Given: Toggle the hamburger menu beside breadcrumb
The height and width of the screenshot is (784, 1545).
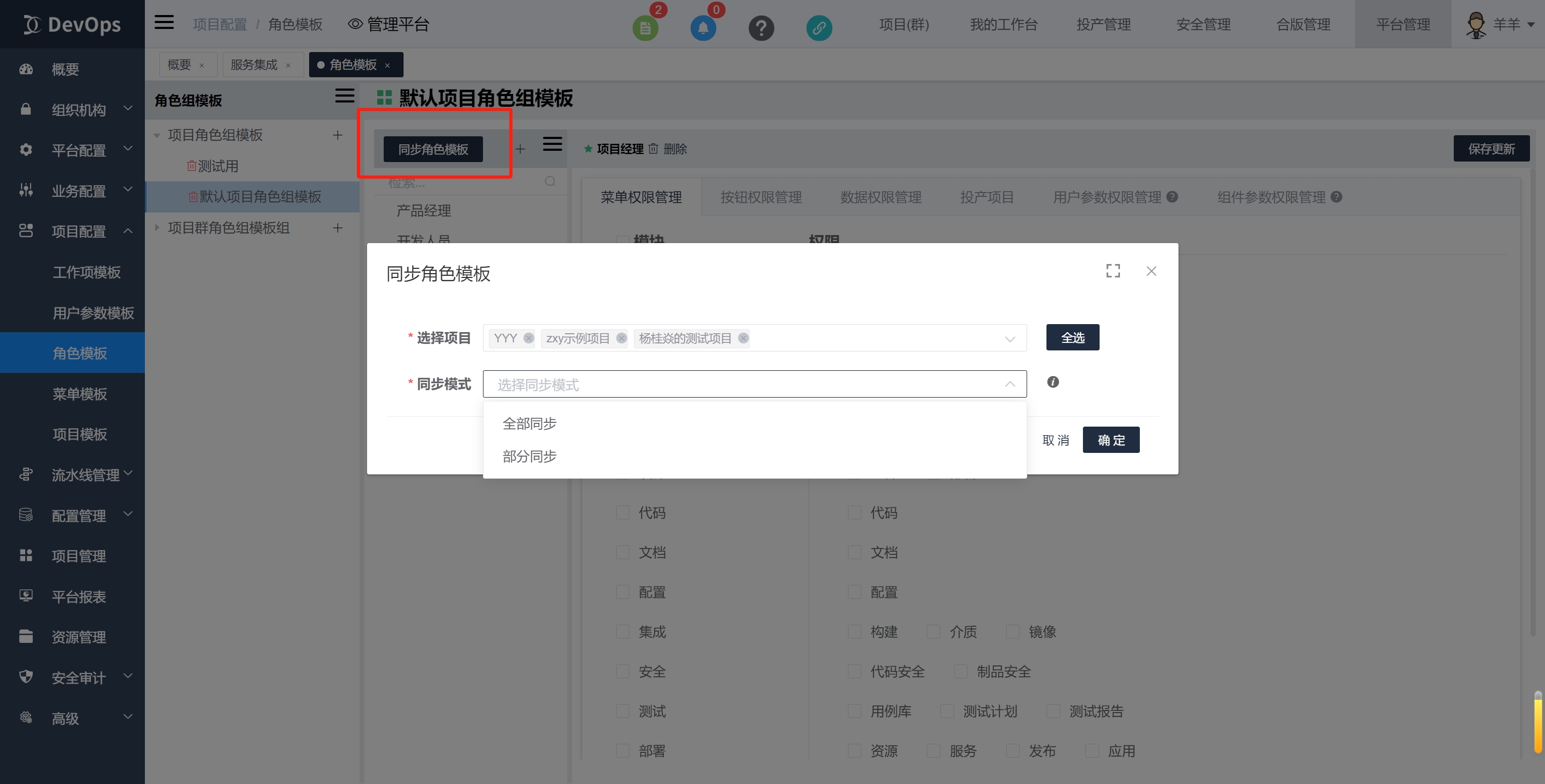Looking at the screenshot, I should point(164,23).
